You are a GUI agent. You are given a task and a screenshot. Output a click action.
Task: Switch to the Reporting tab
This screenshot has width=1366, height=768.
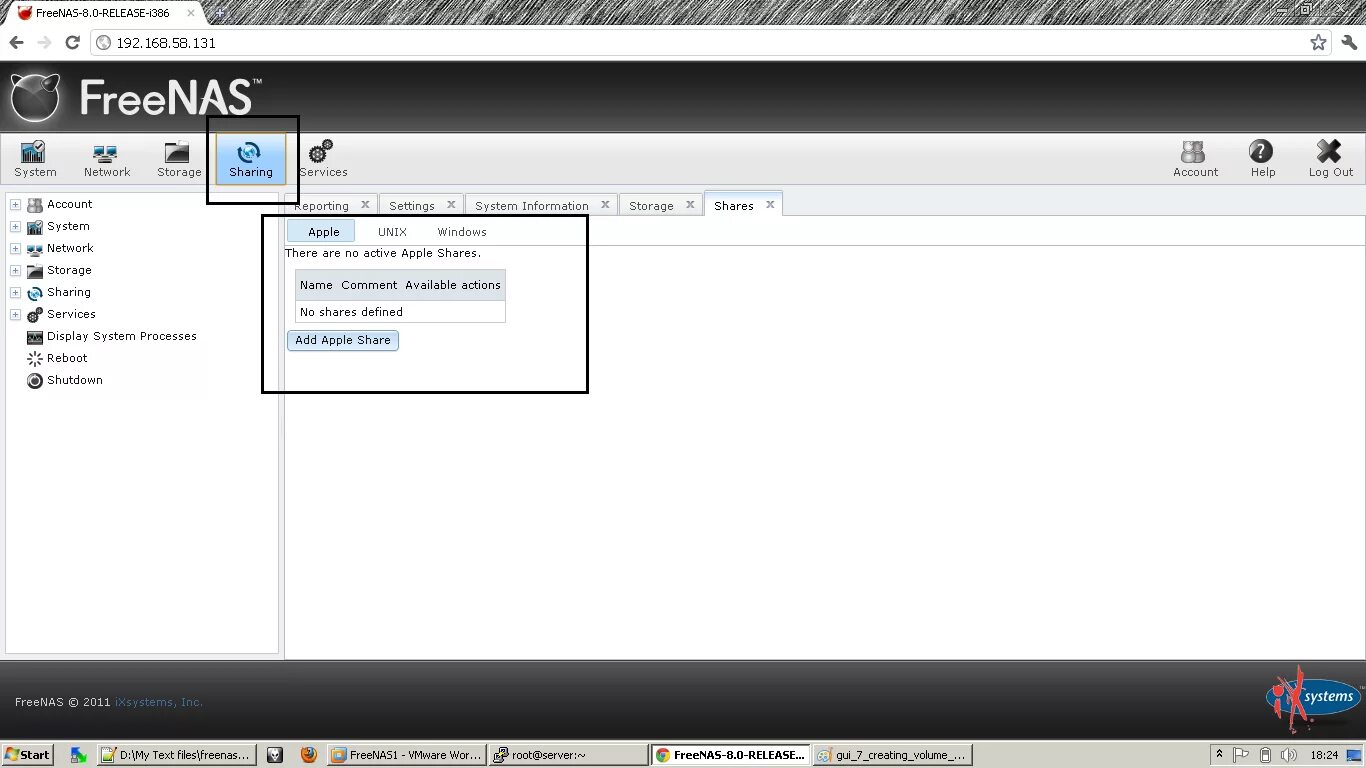(321, 206)
